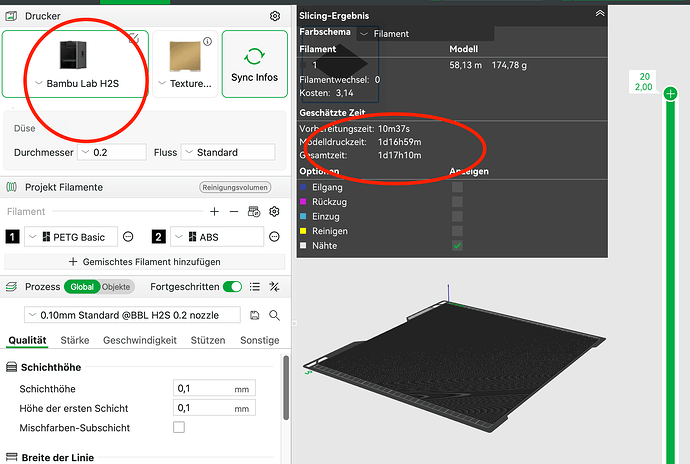This screenshot has height=464, width=690.
Task: Open the nozzle Durchmesser 0.2 dropdown
Action: coord(112,152)
